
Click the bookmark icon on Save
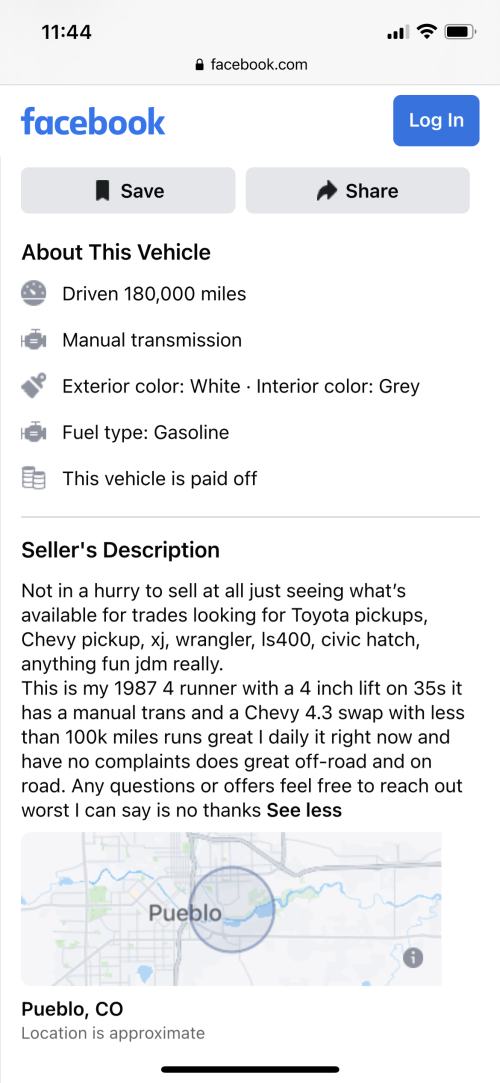[103, 191]
